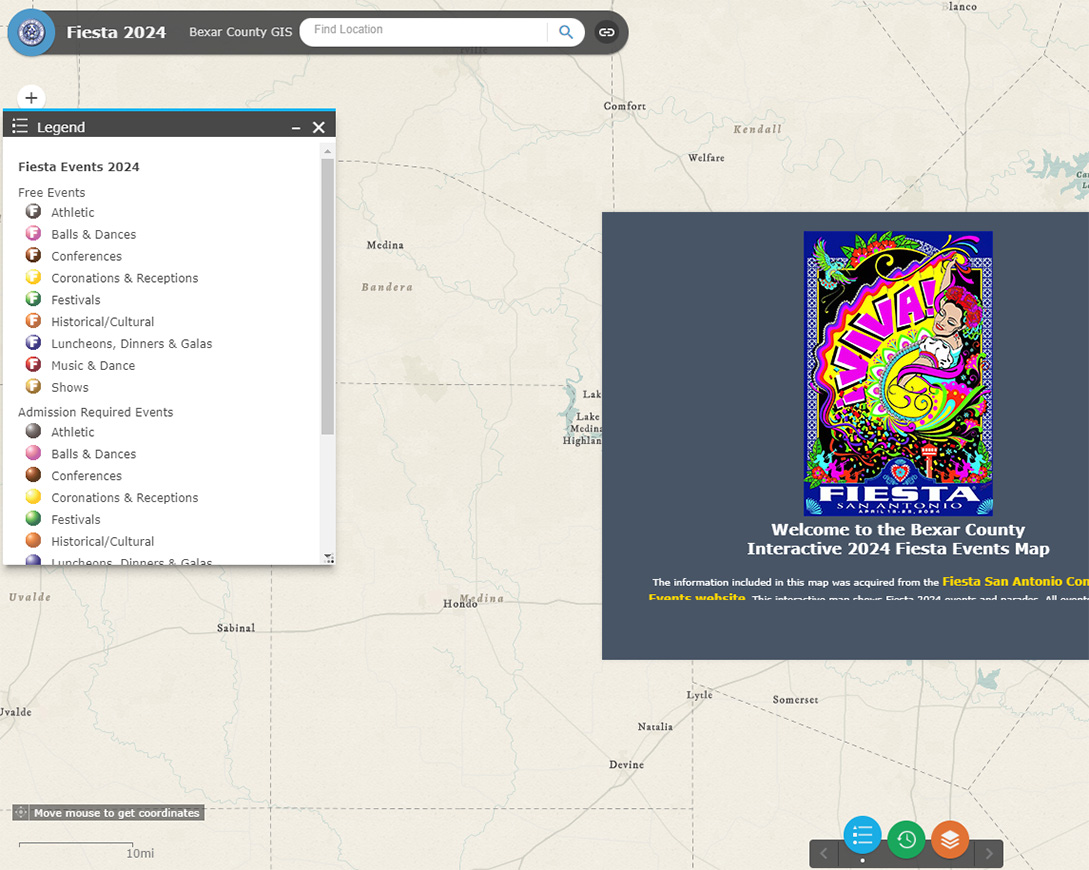The height and width of the screenshot is (870, 1089).
Task: Click the Legend panel list icon
Action: [x=20, y=127]
